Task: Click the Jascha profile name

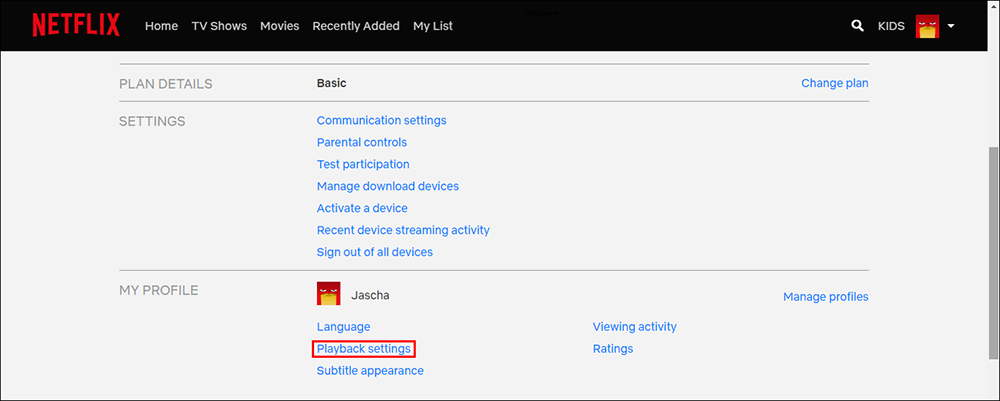Action: (370, 296)
